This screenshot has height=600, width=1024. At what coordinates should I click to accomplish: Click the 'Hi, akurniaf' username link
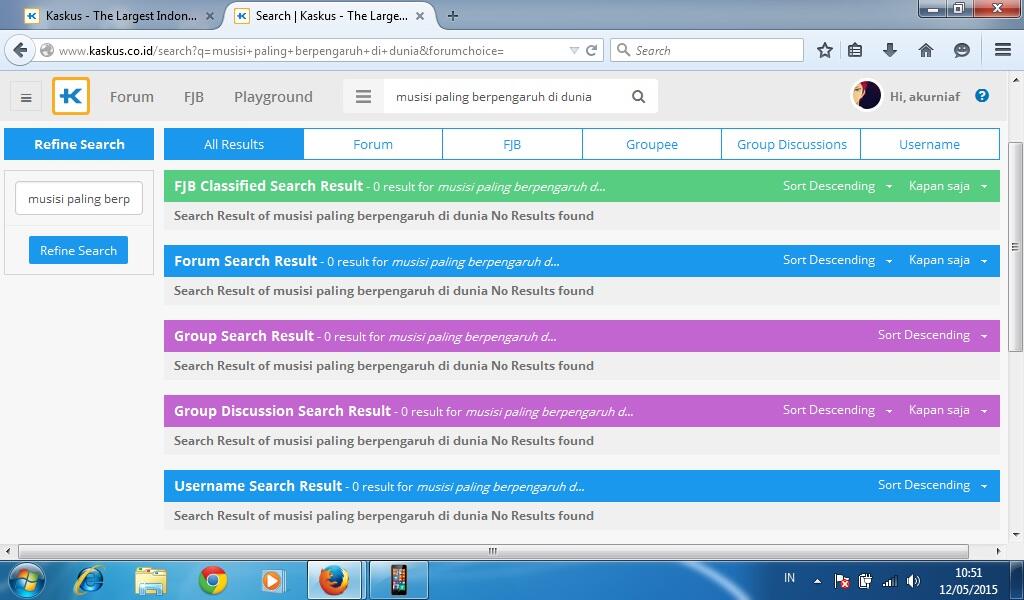[x=925, y=97]
